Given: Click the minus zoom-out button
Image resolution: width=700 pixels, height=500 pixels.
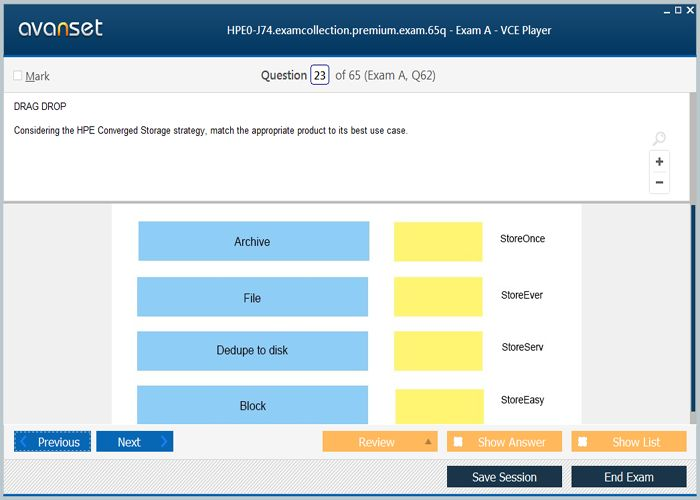Looking at the screenshot, I should [659, 182].
